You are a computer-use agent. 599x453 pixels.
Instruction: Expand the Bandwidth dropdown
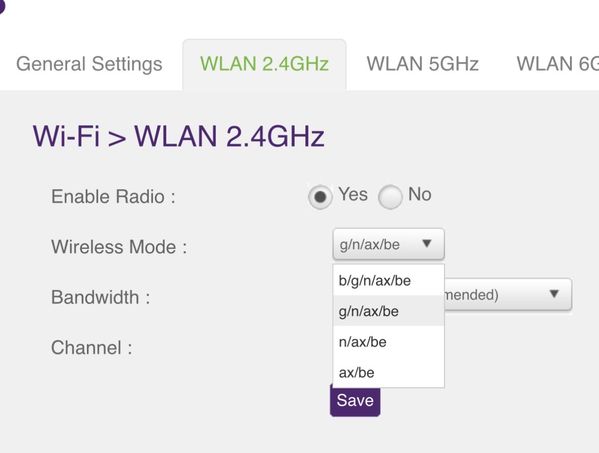tap(508, 294)
